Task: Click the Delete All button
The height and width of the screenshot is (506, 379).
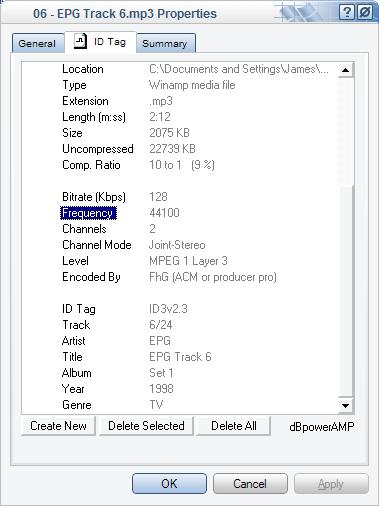Action: point(234,426)
